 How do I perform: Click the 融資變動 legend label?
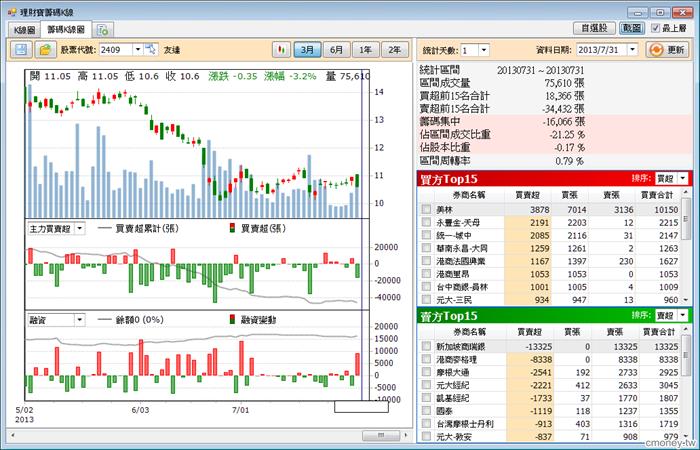[x=258, y=320]
